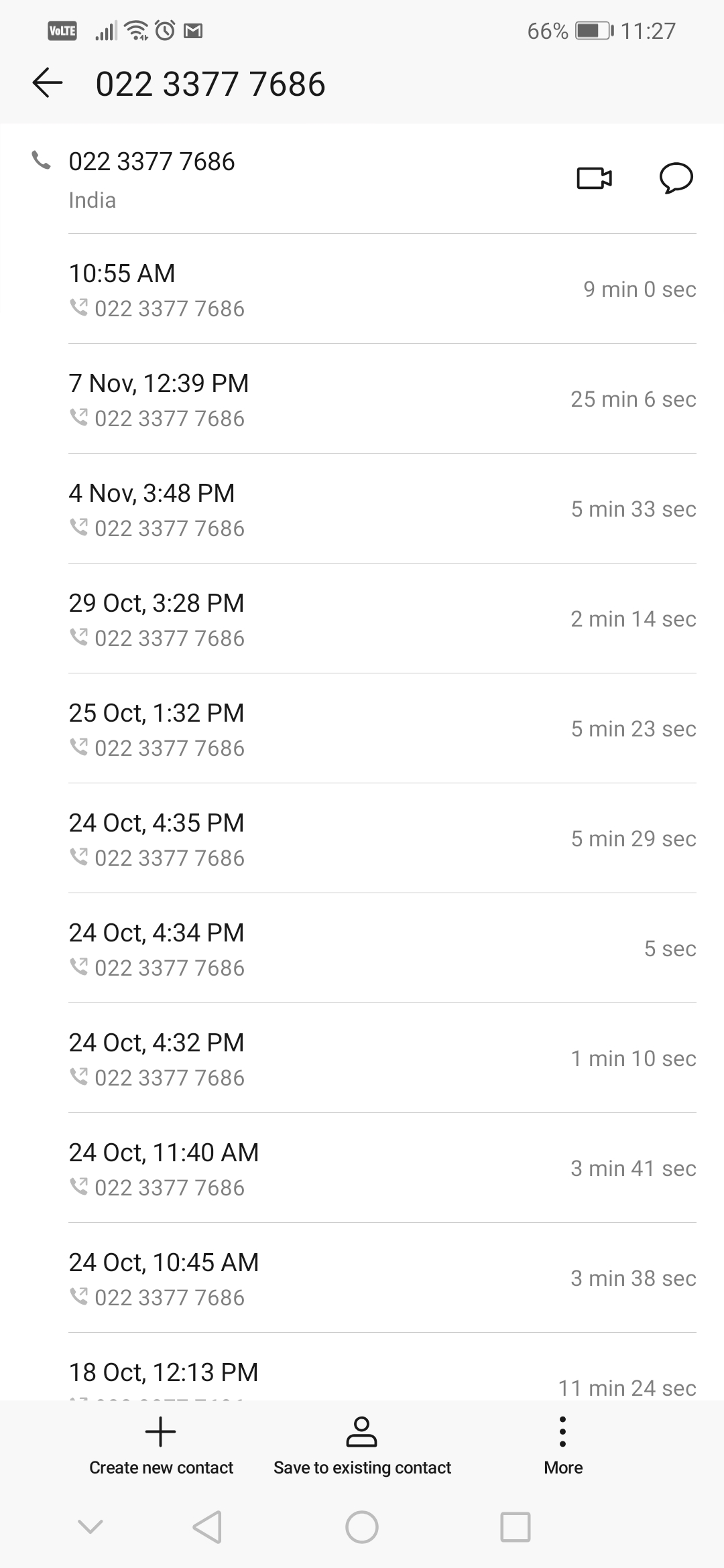The width and height of the screenshot is (724, 1568).
Task: Hide navigation bar with down chevron
Action: pos(90,1527)
